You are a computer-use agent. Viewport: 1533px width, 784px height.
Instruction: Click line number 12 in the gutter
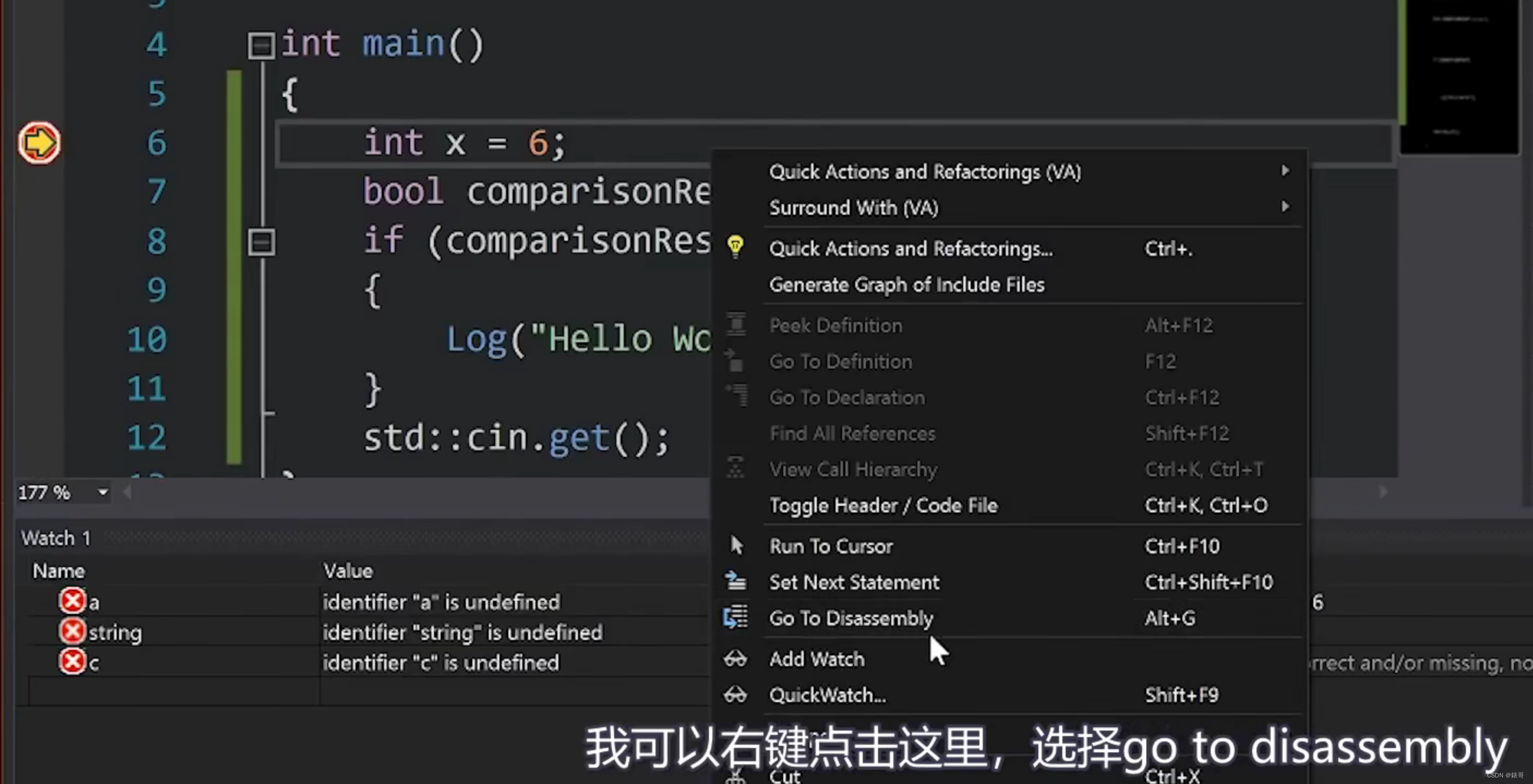coord(146,438)
